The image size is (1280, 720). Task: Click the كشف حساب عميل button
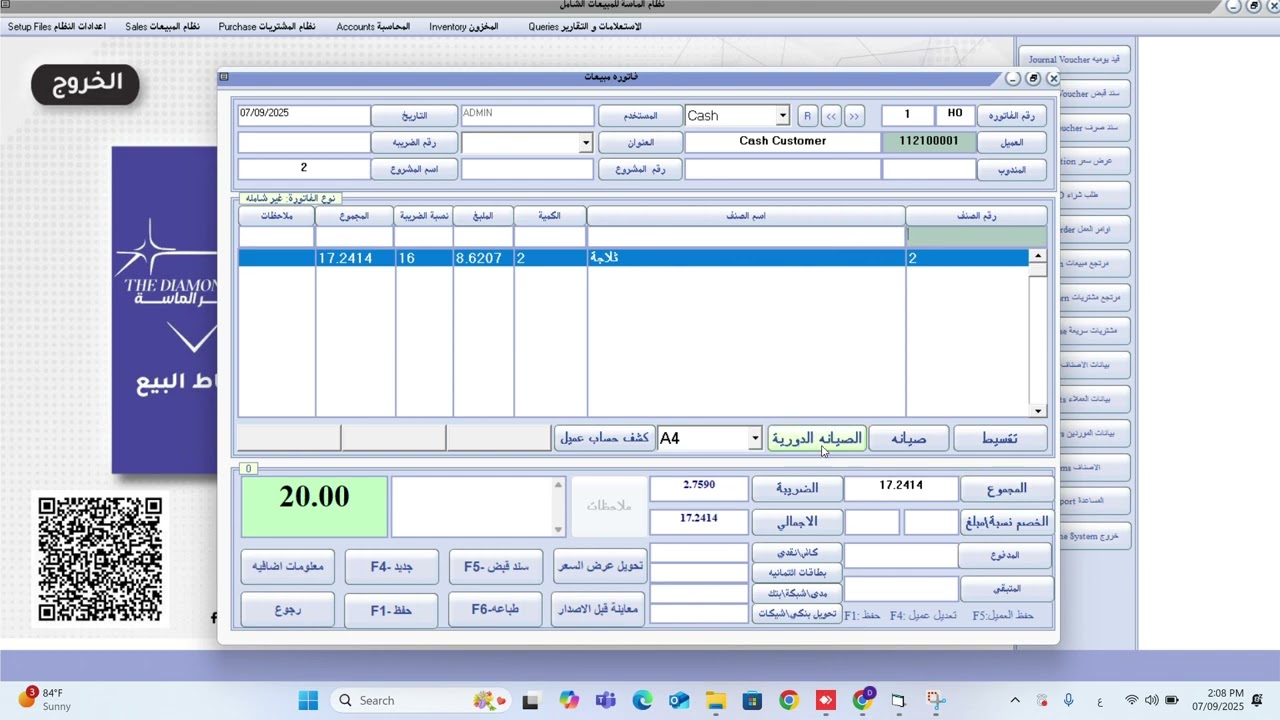pyautogui.click(x=604, y=438)
